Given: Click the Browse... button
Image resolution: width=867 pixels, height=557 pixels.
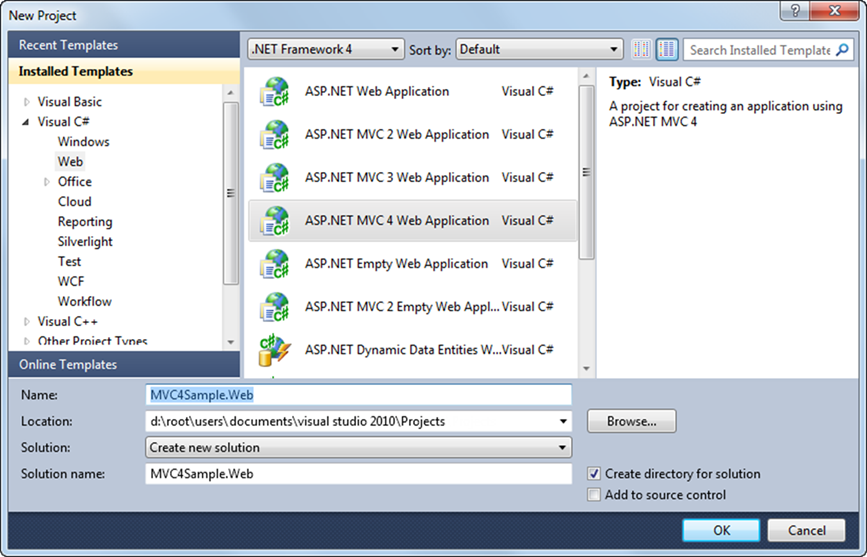Looking at the screenshot, I should [x=631, y=421].
